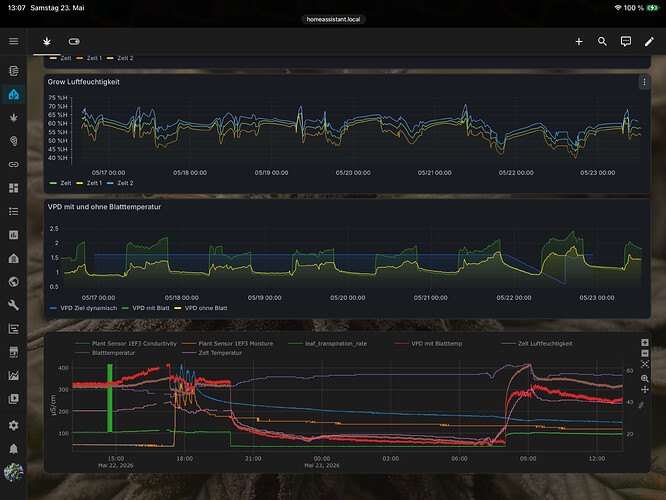Toggle Plant Sensor 1EF3 Moisture trace

pyautogui.click(x=228, y=343)
